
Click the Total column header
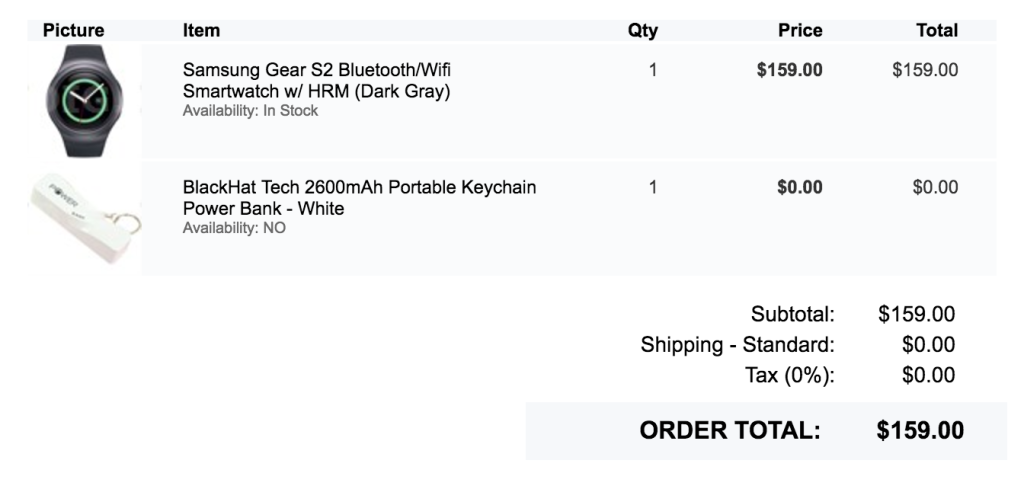[x=937, y=31]
